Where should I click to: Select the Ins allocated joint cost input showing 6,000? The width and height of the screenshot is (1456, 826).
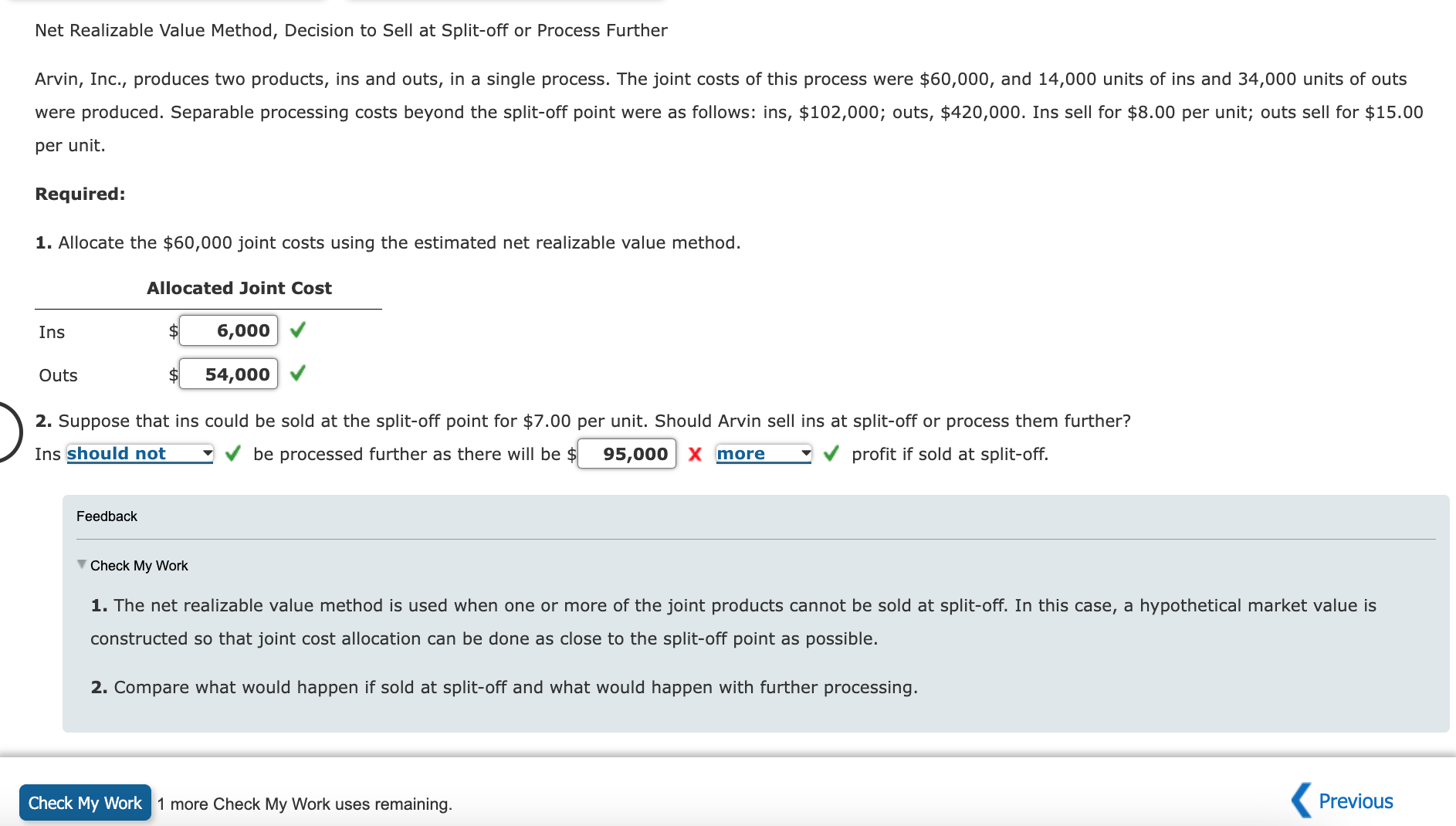(228, 330)
